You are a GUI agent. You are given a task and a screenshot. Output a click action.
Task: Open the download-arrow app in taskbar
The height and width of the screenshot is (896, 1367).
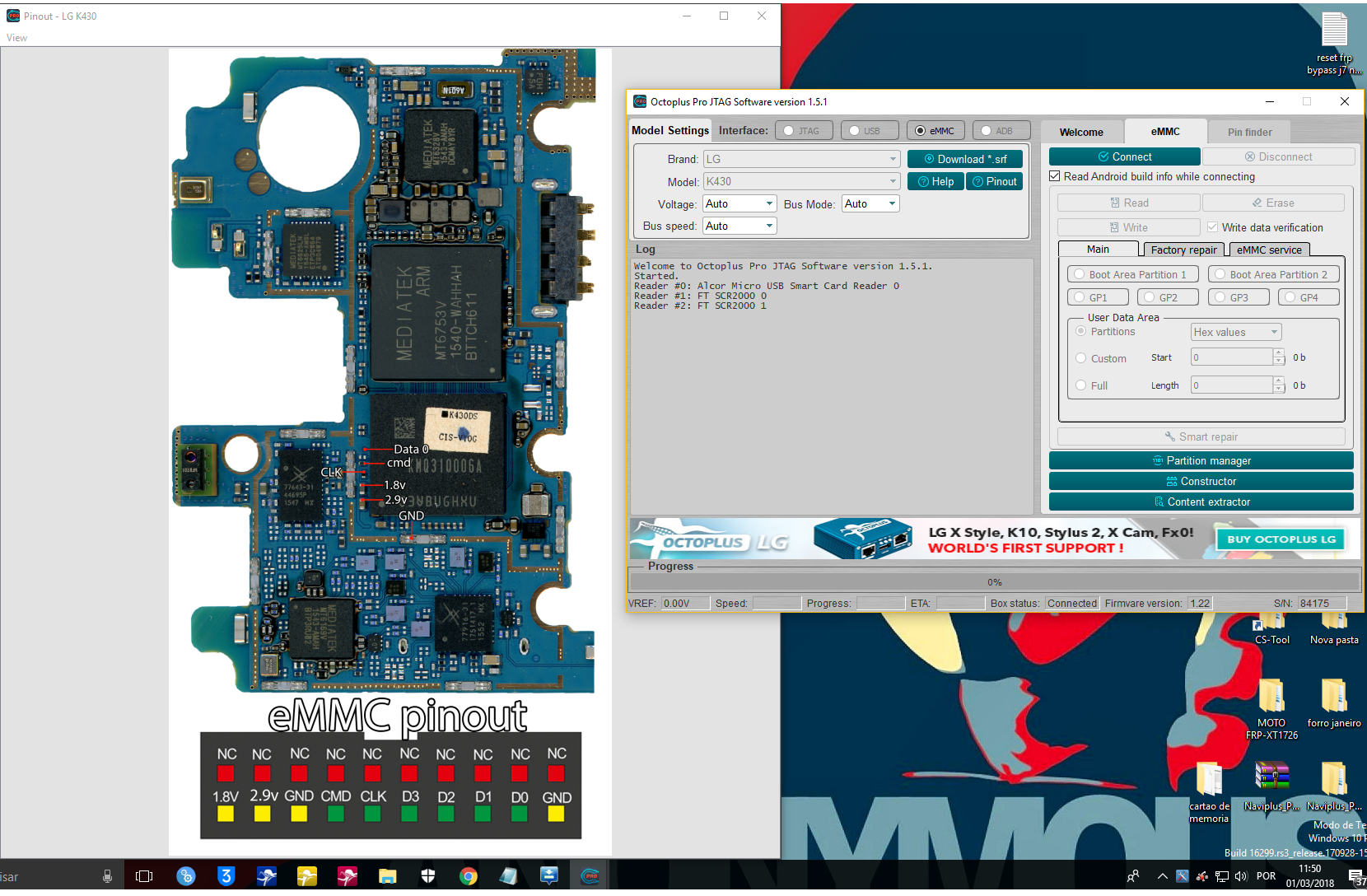coord(549,876)
